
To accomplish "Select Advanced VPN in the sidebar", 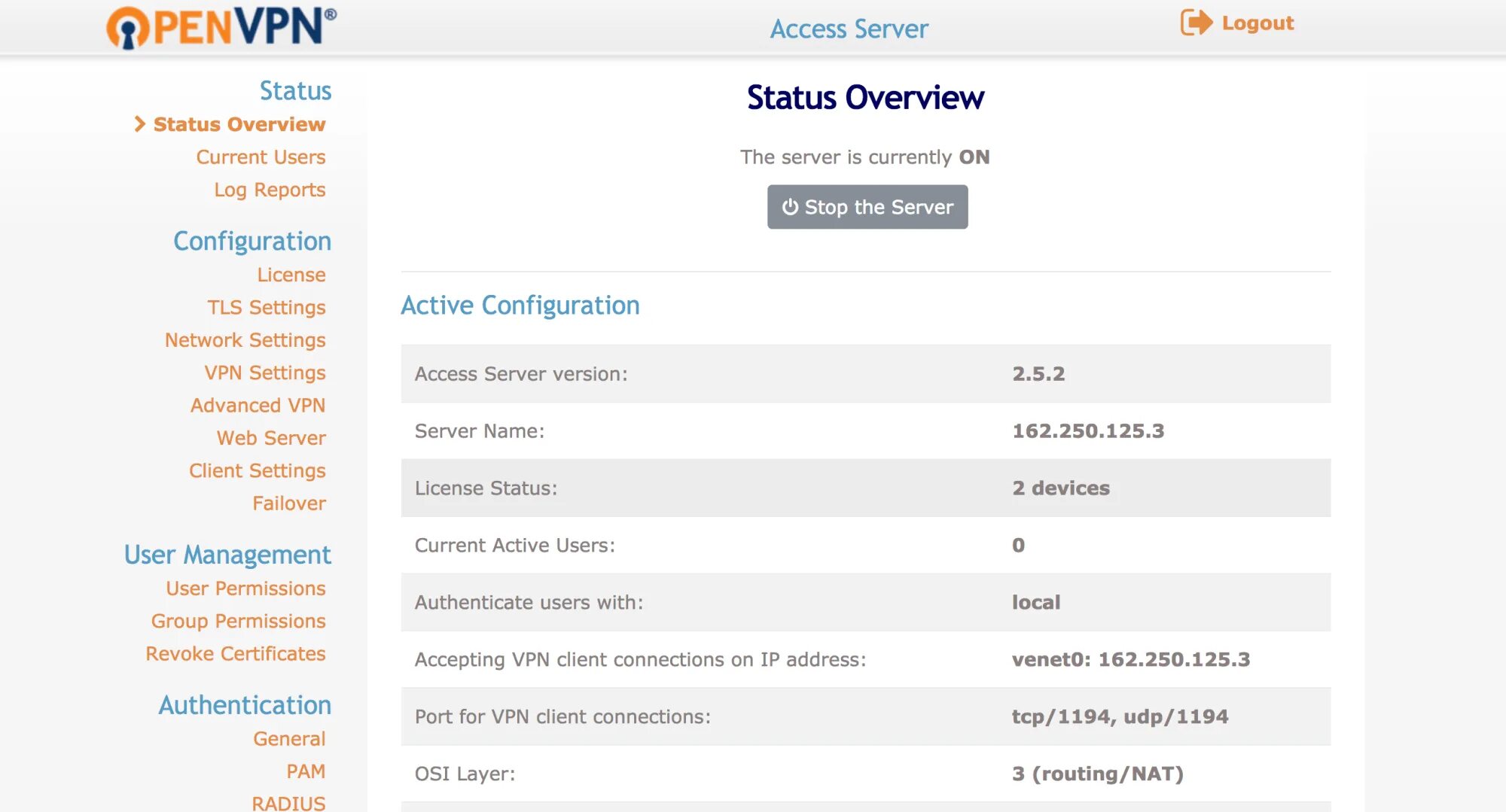I will 258,406.
